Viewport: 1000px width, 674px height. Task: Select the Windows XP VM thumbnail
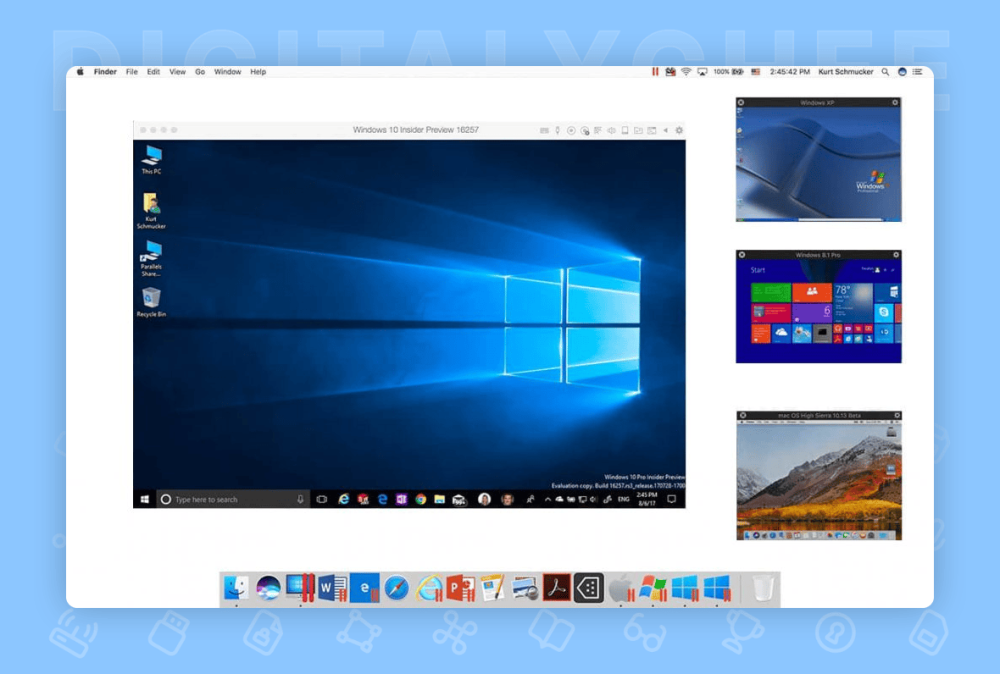tap(818, 159)
